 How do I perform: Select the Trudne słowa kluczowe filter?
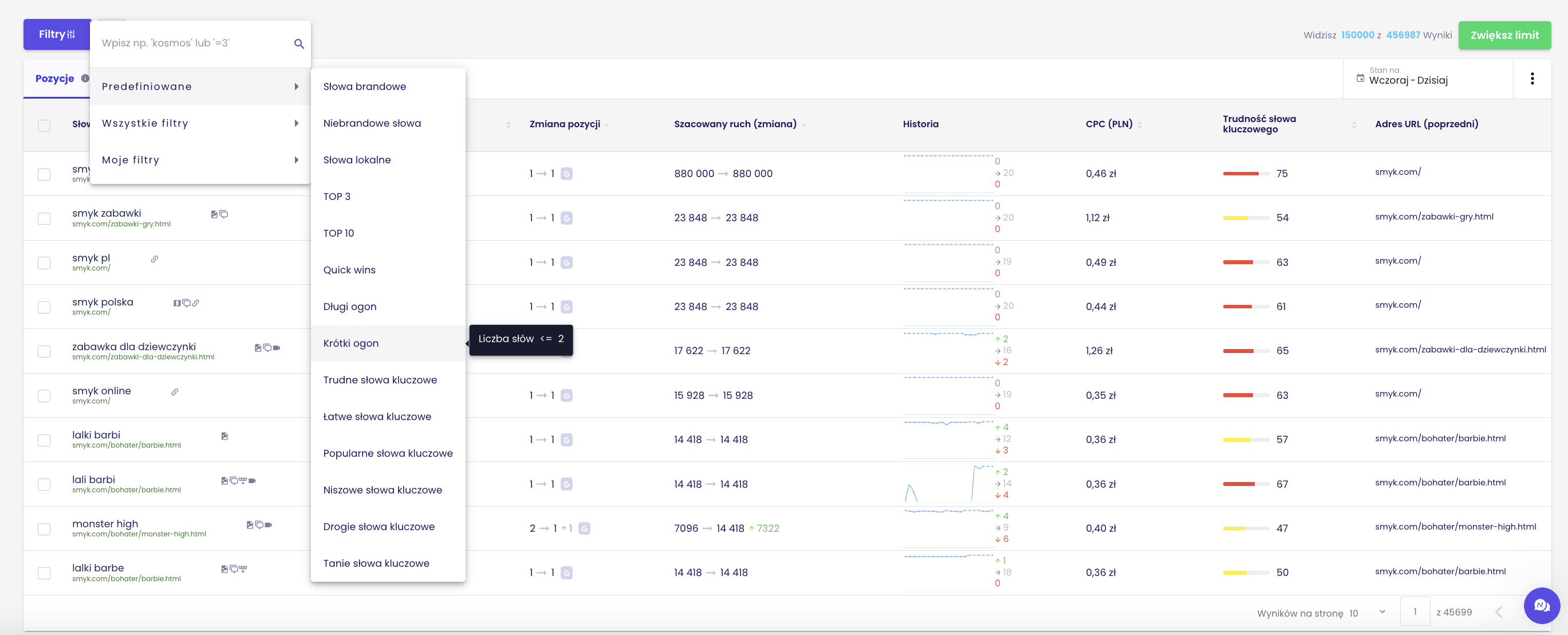388,379
